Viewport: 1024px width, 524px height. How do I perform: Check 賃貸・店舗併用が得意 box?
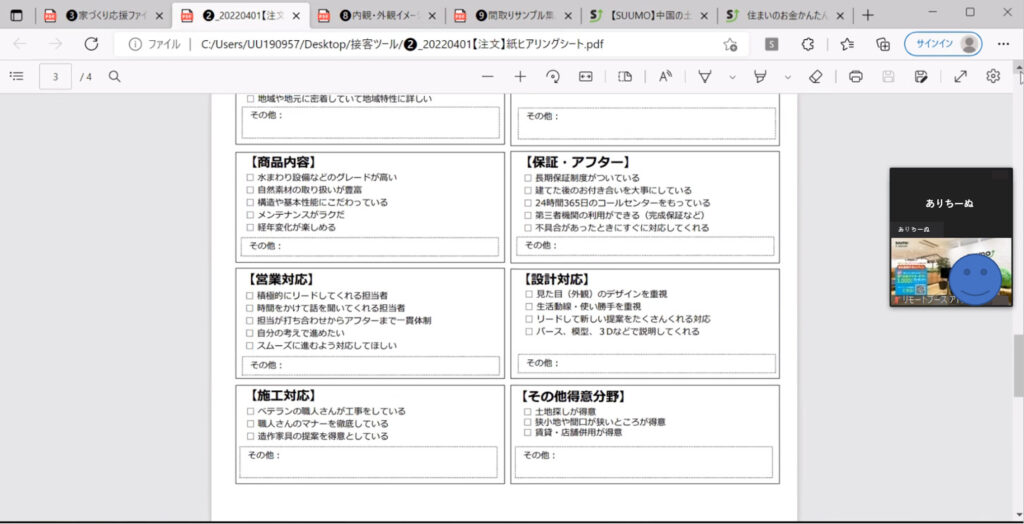point(528,432)
